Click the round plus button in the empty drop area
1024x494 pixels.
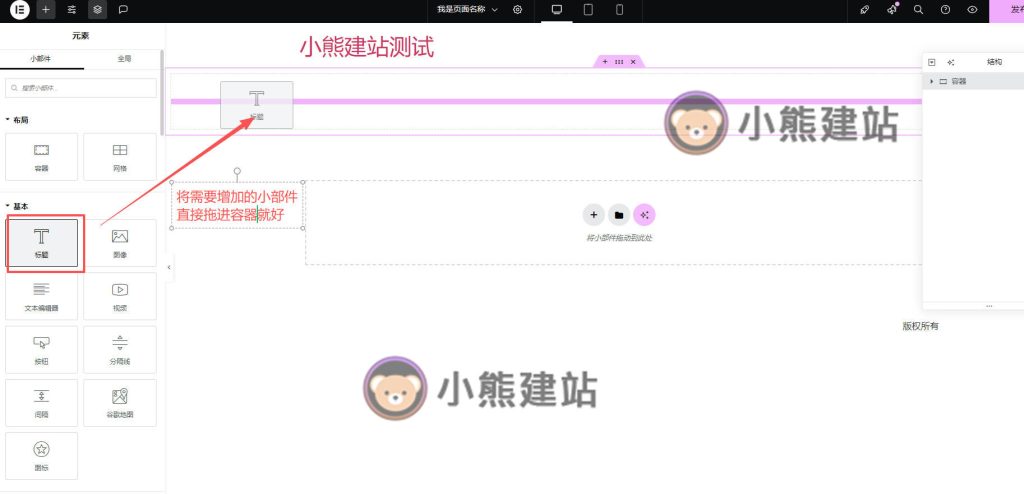(x=593, y=215)
